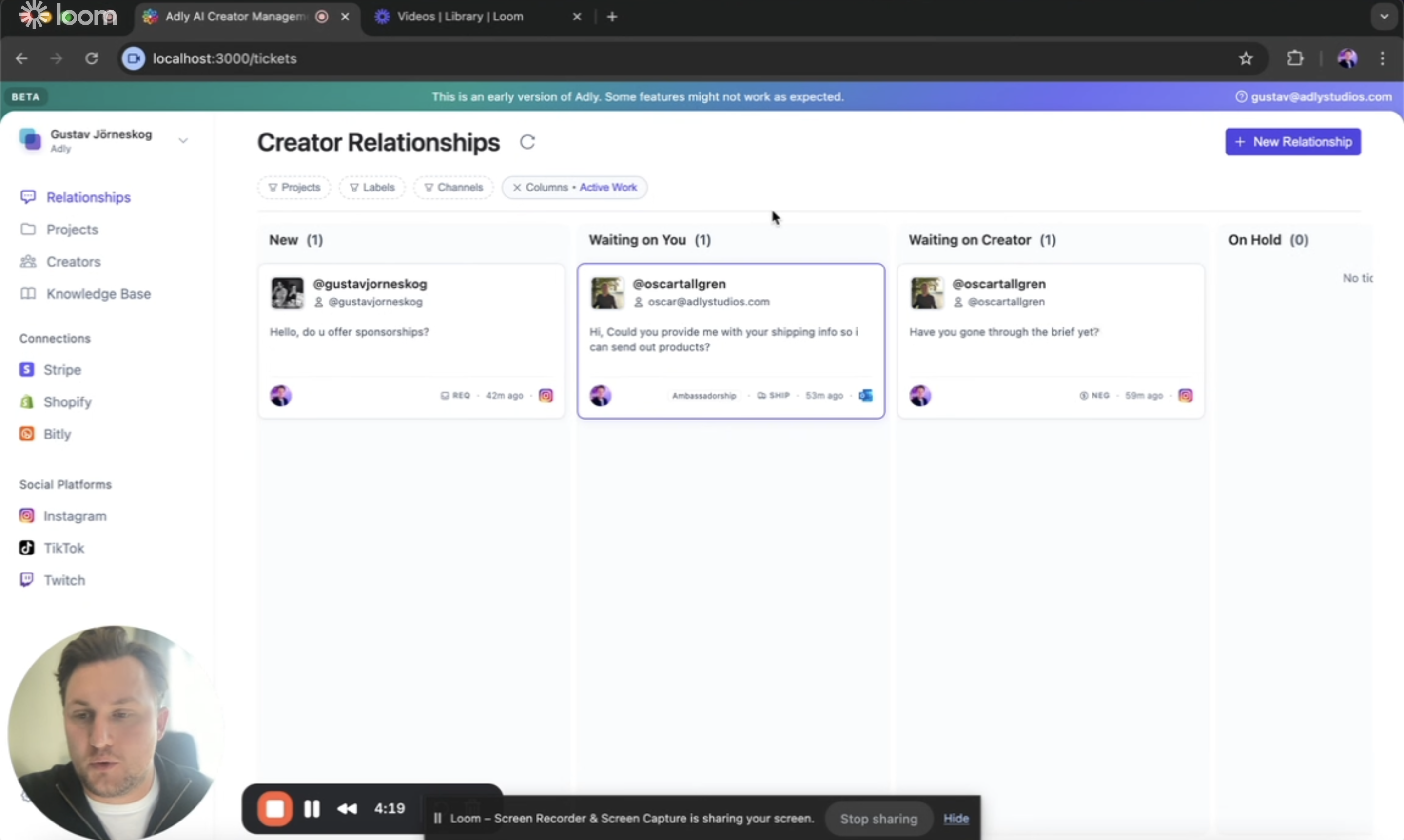Open Instagram social platform
Screen dimensions: 1404x840
click(63, 515)
